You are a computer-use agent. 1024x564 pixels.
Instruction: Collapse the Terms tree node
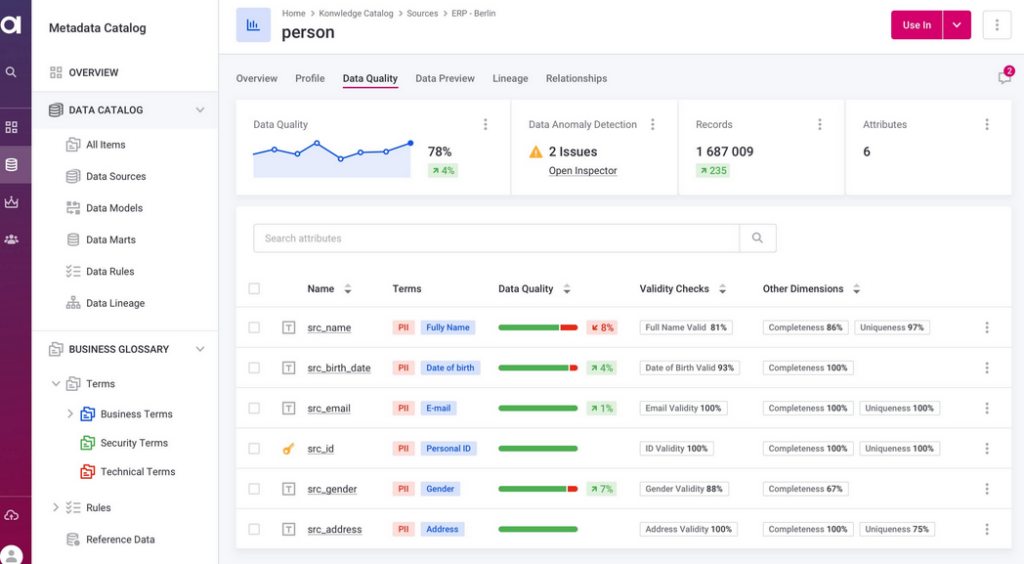(56, 384)
